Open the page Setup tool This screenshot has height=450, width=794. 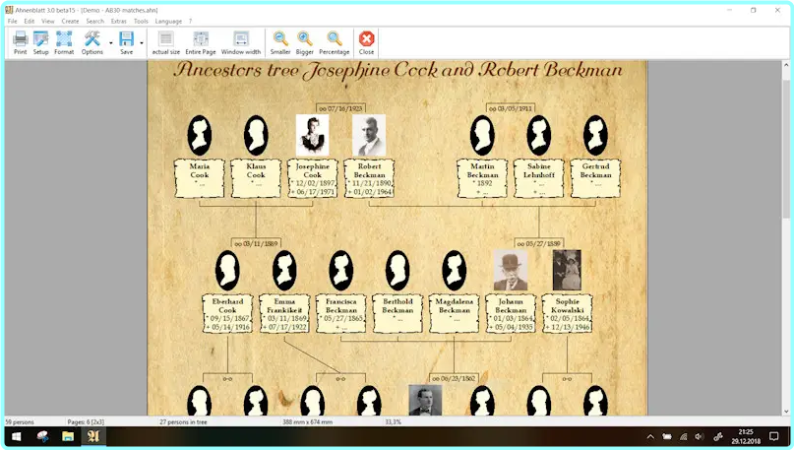pos(41,40)
